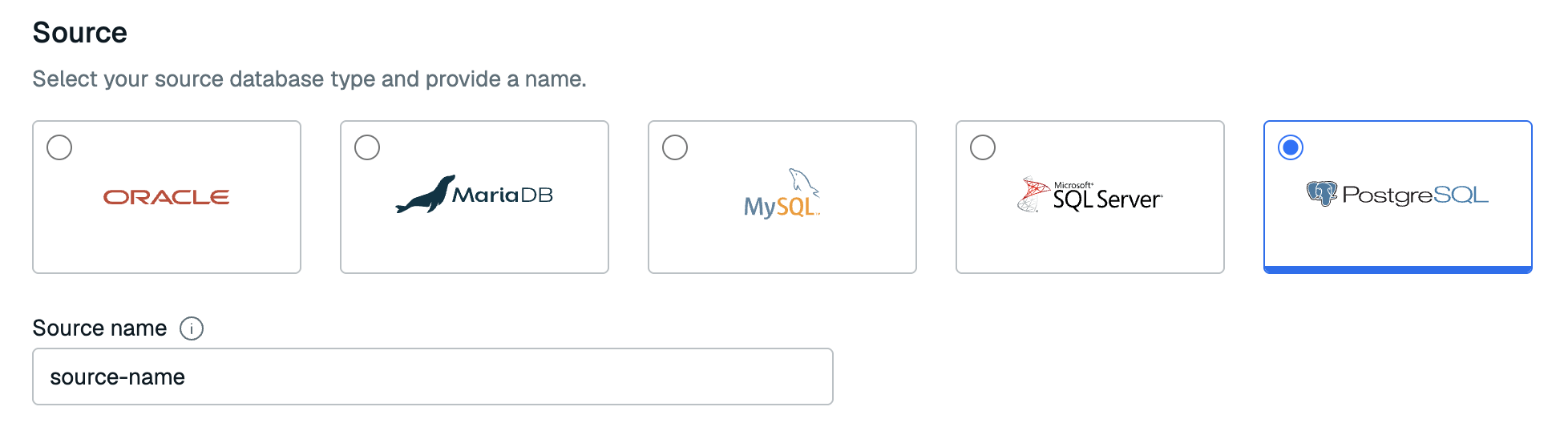The height and width of the screenshot is (431, 1568).
Task: Click the MariaDB wordmark text
Action: [503, 195]
